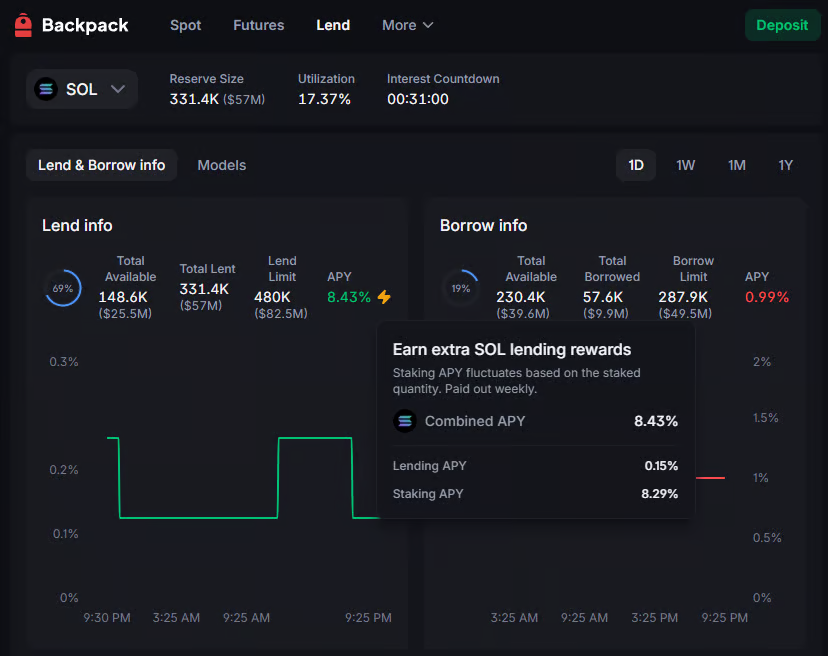The width and height of the screenshot is (828, 656).
Task: Click the 69% lend utilization ring
Action: pos(63,288)
